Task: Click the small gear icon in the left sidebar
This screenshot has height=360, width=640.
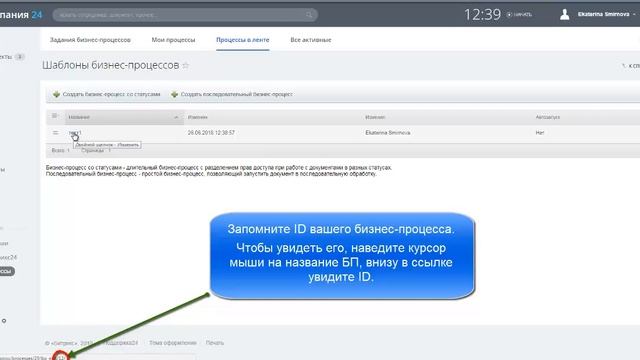Action: [4, 321]
